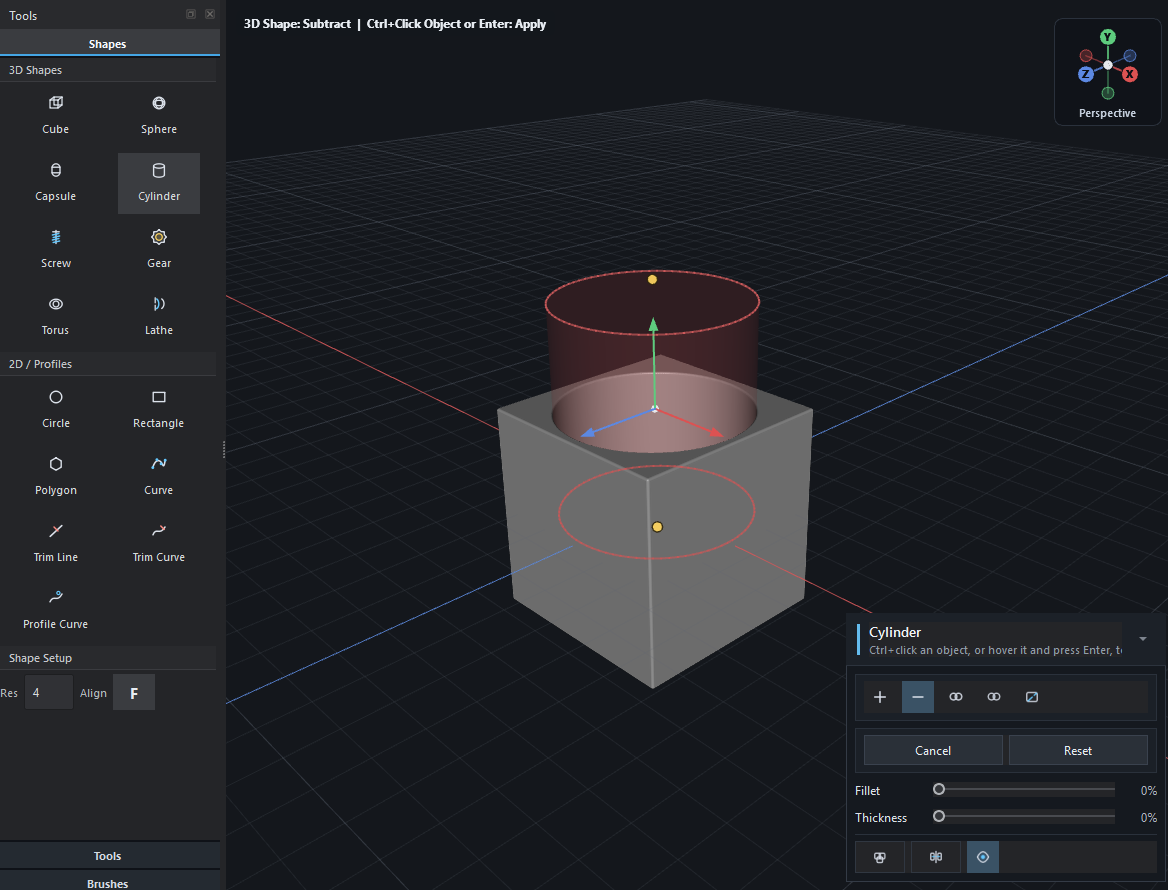The width and height of the screenshot is (1168, 890).
Task: Snap view to Z axis on gizmo
Action: click(x=1086, y=74)
